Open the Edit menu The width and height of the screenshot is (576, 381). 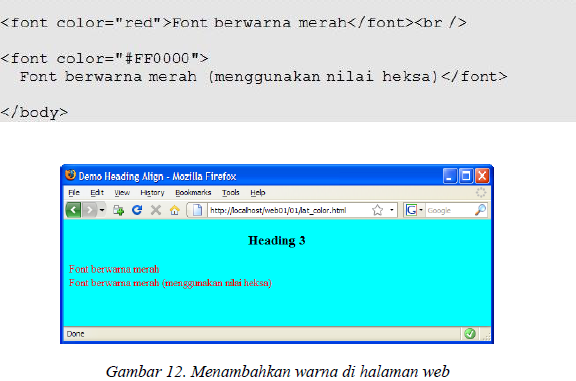pyautogui.click(x=97, y=193)
